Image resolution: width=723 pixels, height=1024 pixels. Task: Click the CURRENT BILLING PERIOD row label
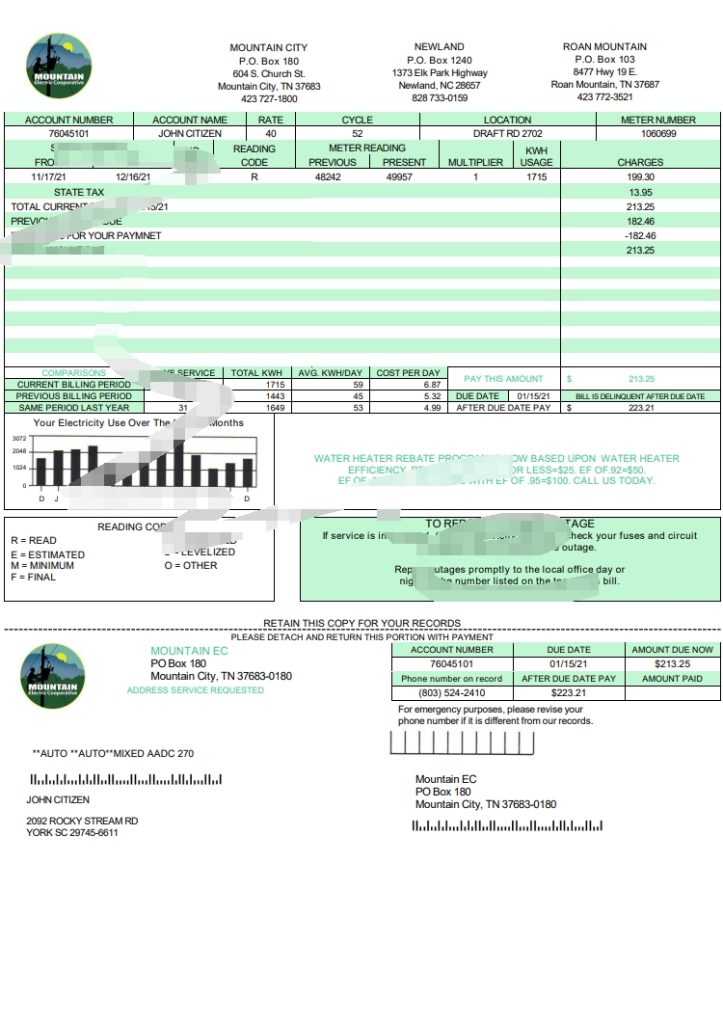74,385
